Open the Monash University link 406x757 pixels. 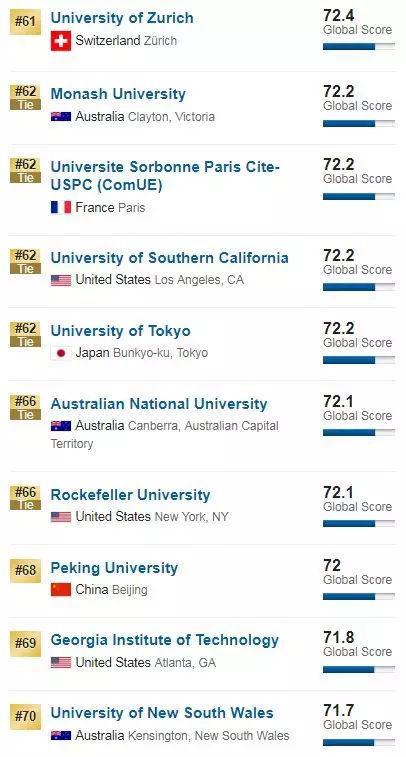pos(118,94)
